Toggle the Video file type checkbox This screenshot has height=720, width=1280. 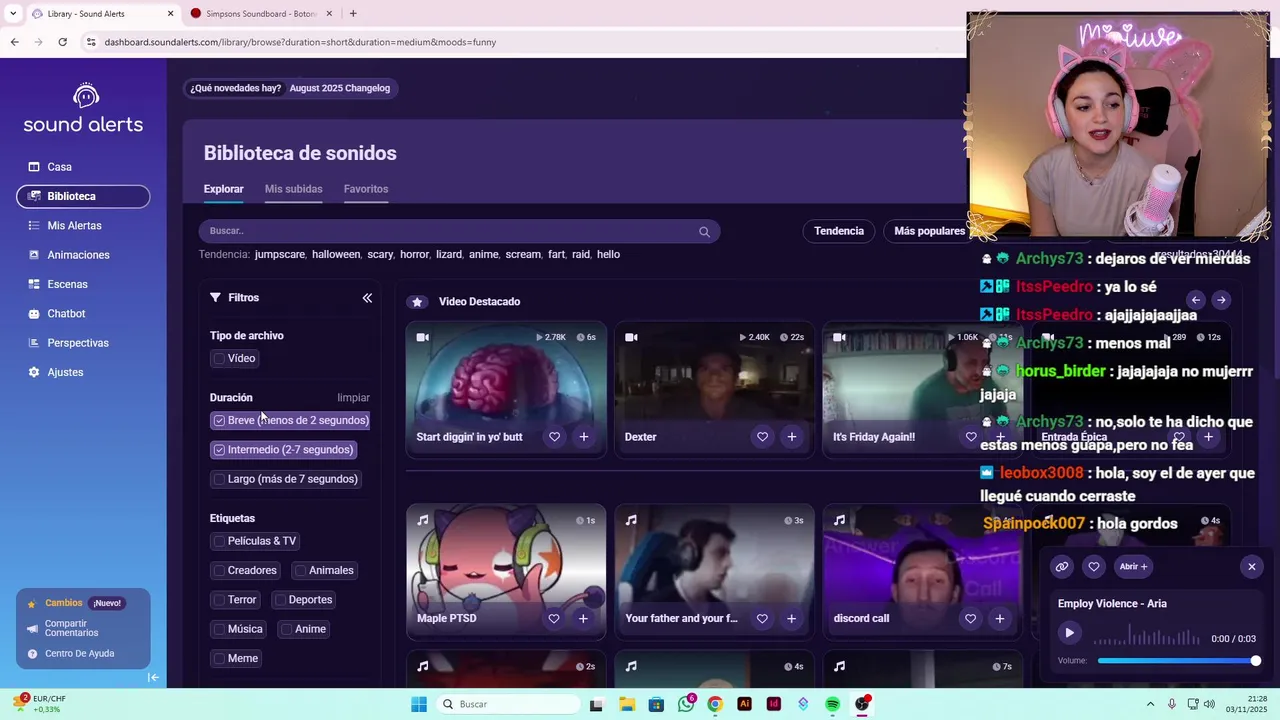219,359
